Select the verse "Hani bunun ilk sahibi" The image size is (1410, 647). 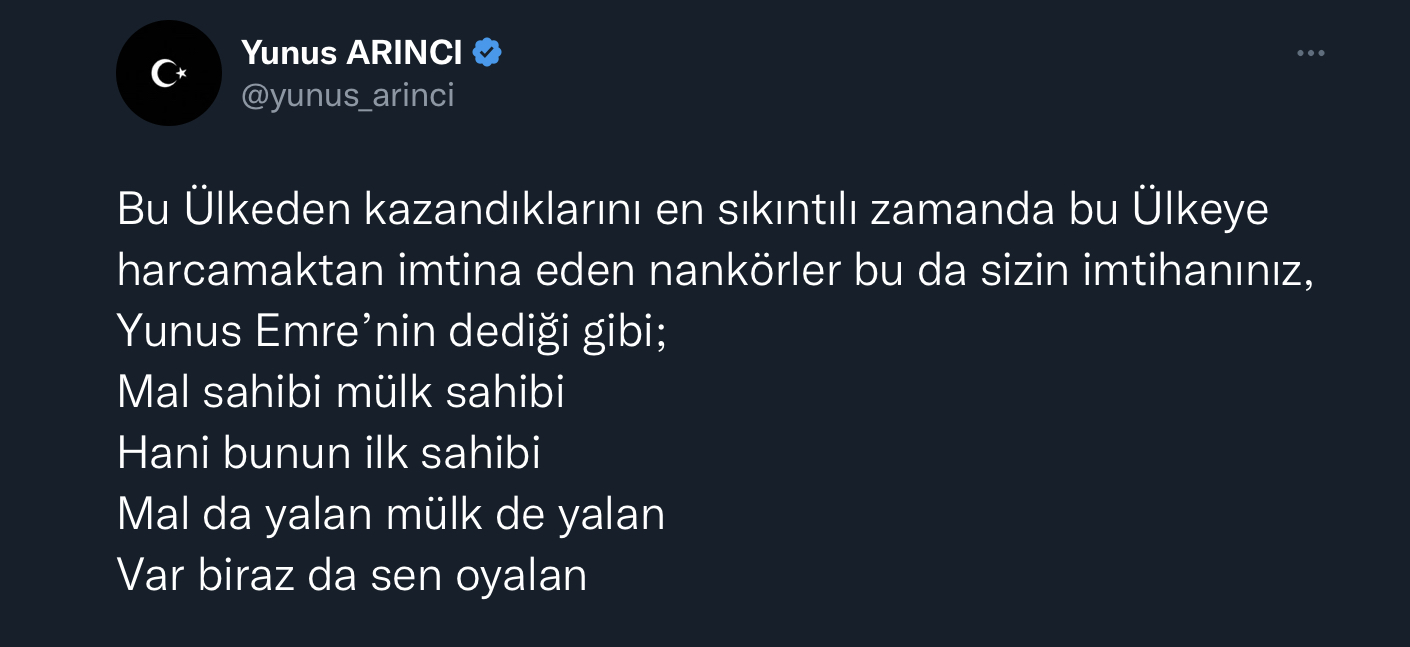(x=329, y=454)
